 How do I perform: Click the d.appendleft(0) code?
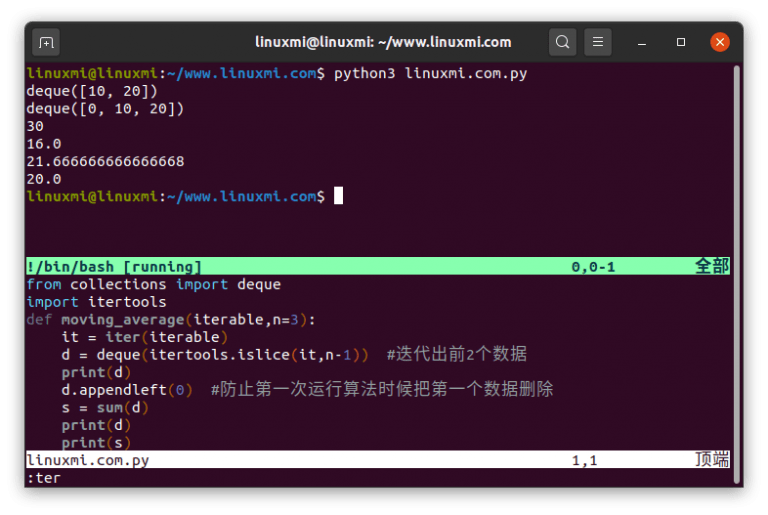coord(127,390)
